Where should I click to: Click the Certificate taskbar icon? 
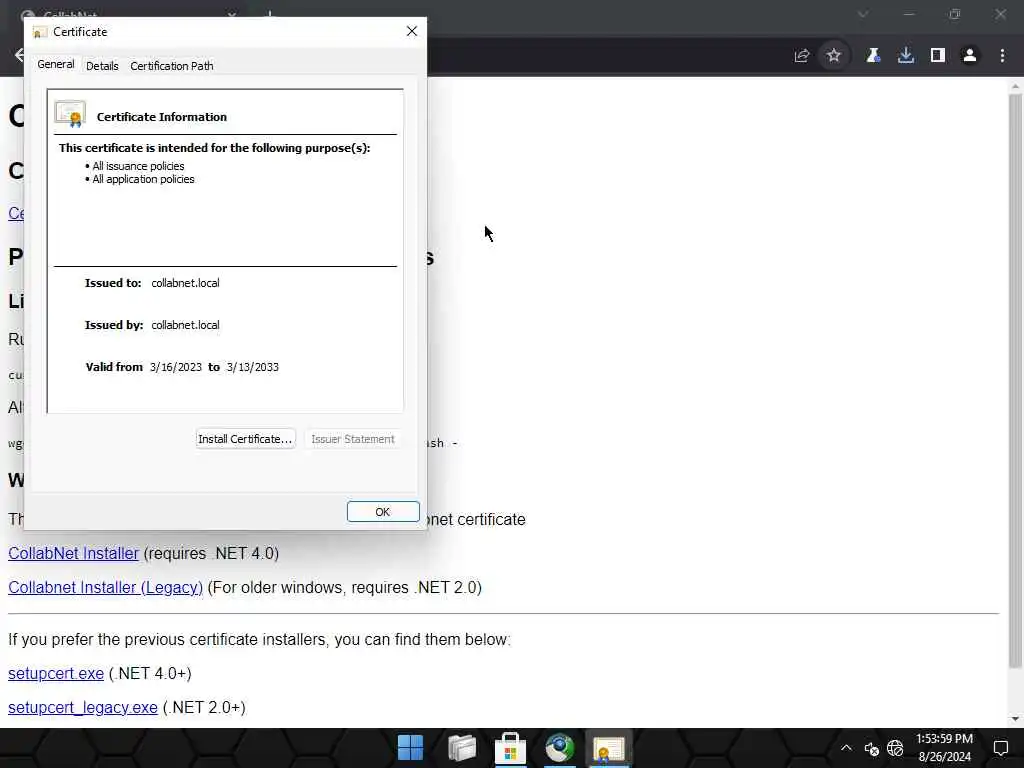point(609,748)
